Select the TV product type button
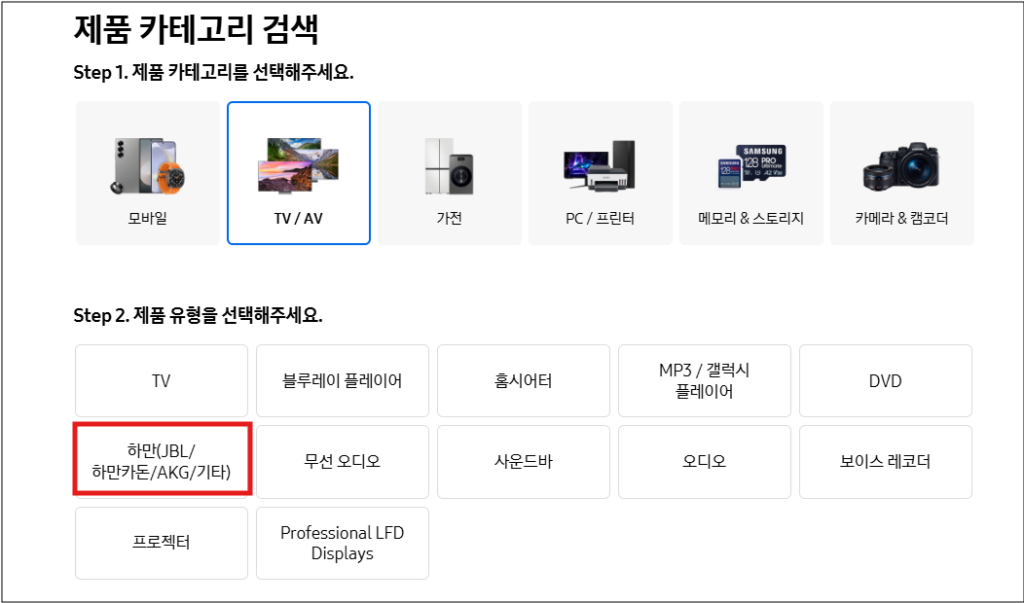Viewport: 1024px width, 603px height. 161,380
